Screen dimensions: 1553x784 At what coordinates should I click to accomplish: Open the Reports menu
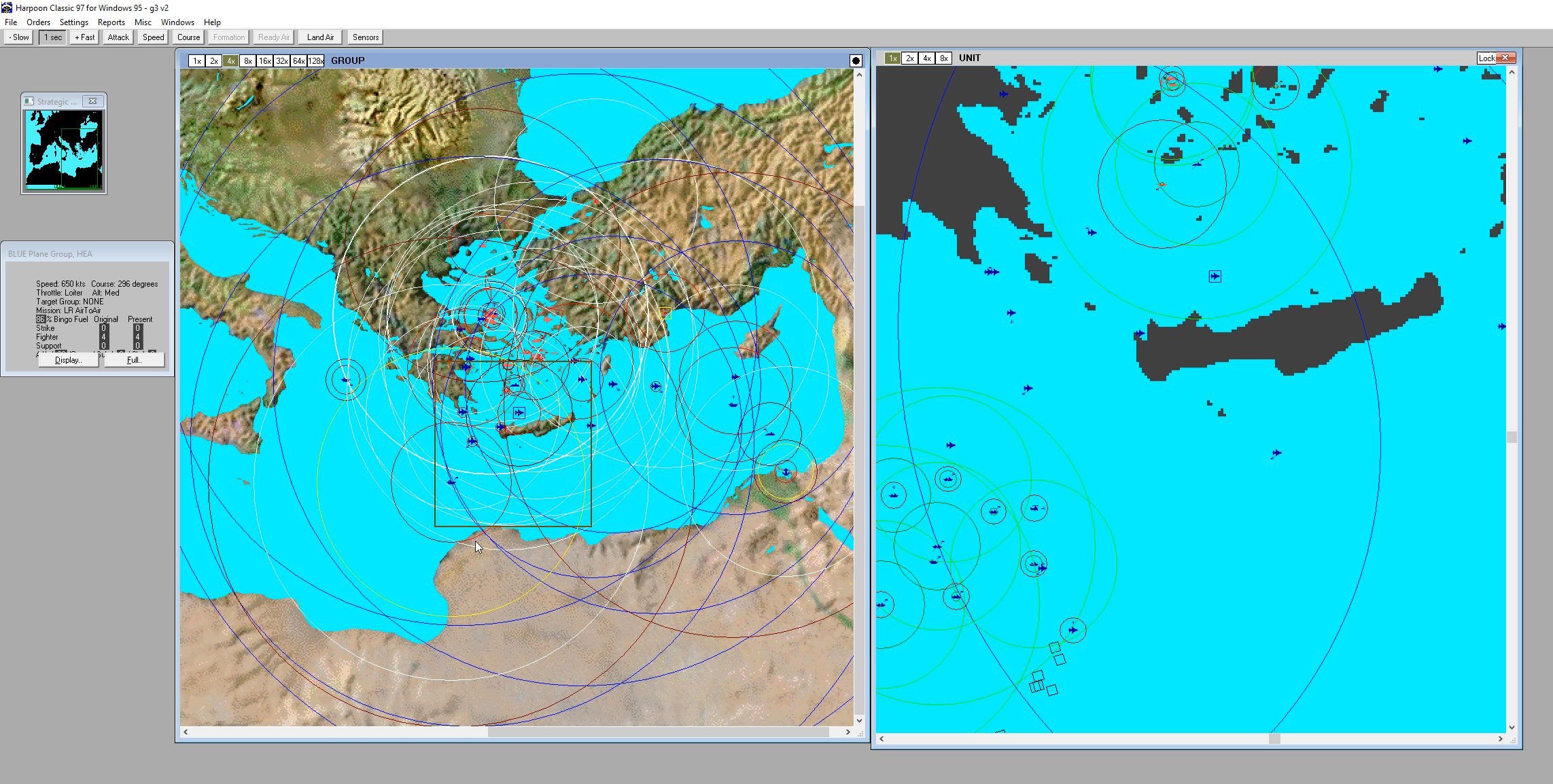click(x=111, y=22)
